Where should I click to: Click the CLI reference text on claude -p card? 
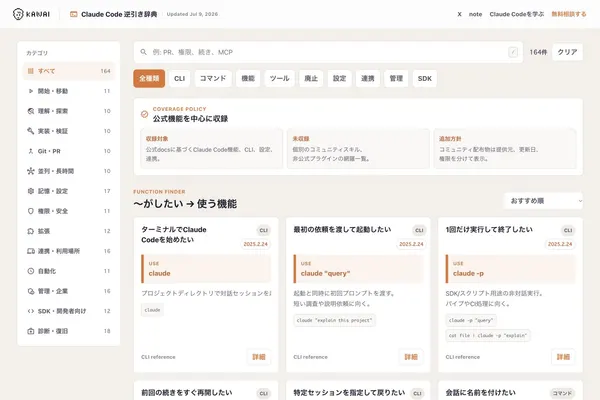(463, 357)
